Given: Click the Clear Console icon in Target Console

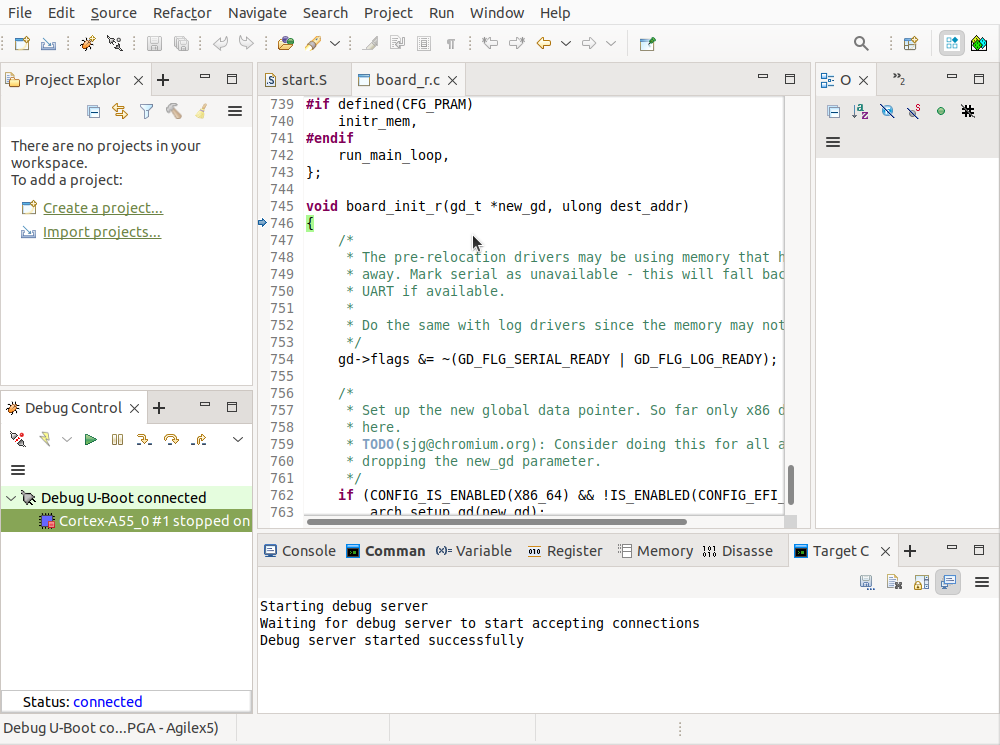Looking at the screenshot, I should tap(895, 582).
